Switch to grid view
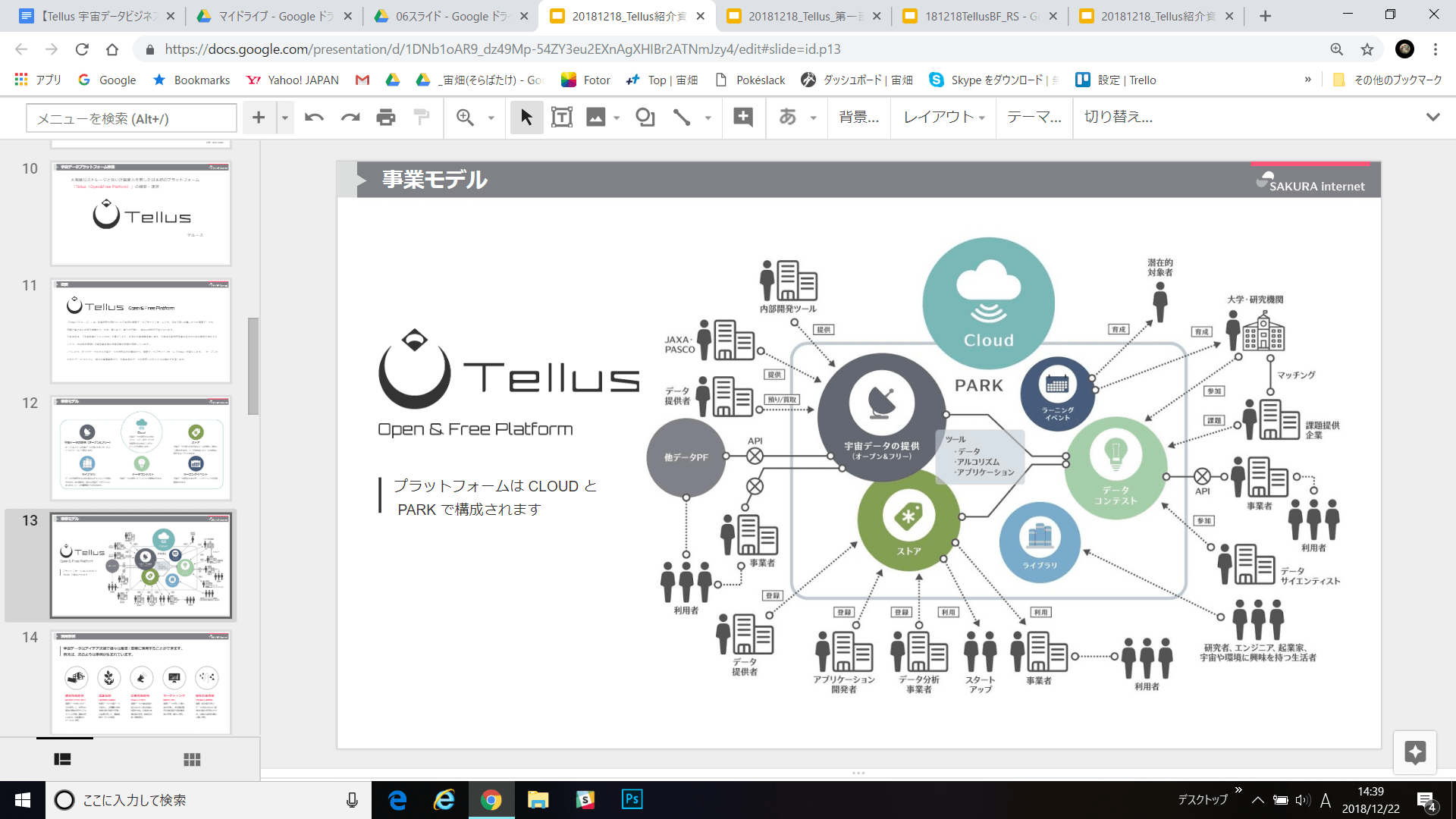Viewport: 1456px width, 819px height. click(192, 759)
